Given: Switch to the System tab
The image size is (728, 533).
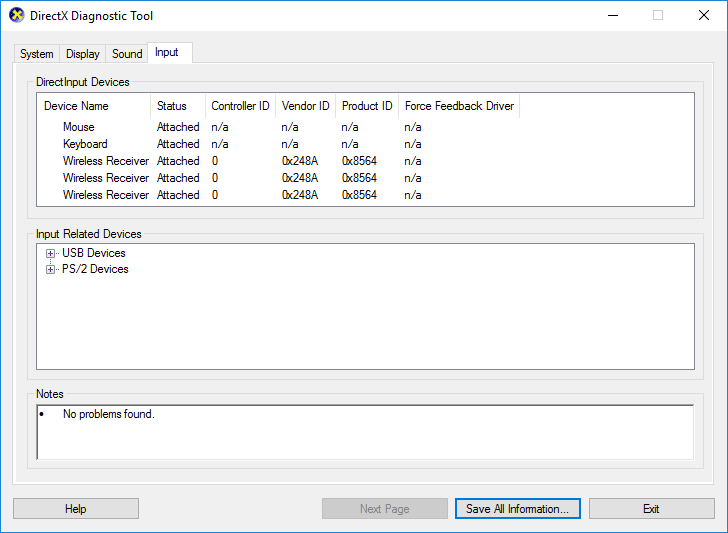Looking at the screenshot, I should pos(37,54).
